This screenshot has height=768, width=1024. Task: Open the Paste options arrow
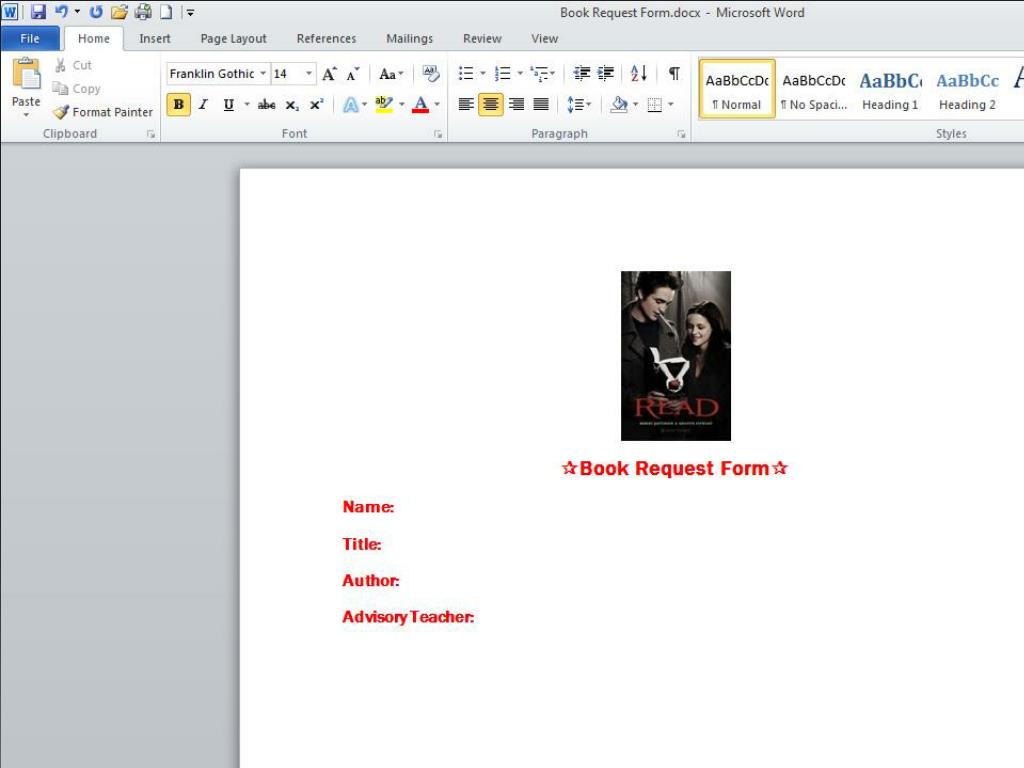(x=26, y=115)
